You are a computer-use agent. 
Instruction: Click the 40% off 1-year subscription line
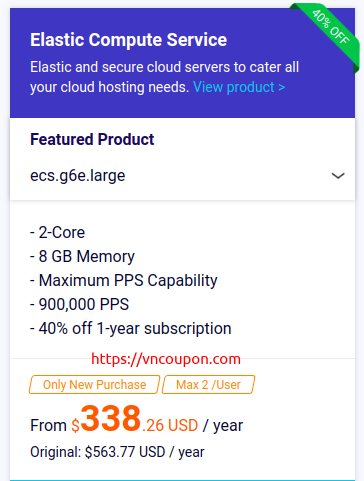131,329
